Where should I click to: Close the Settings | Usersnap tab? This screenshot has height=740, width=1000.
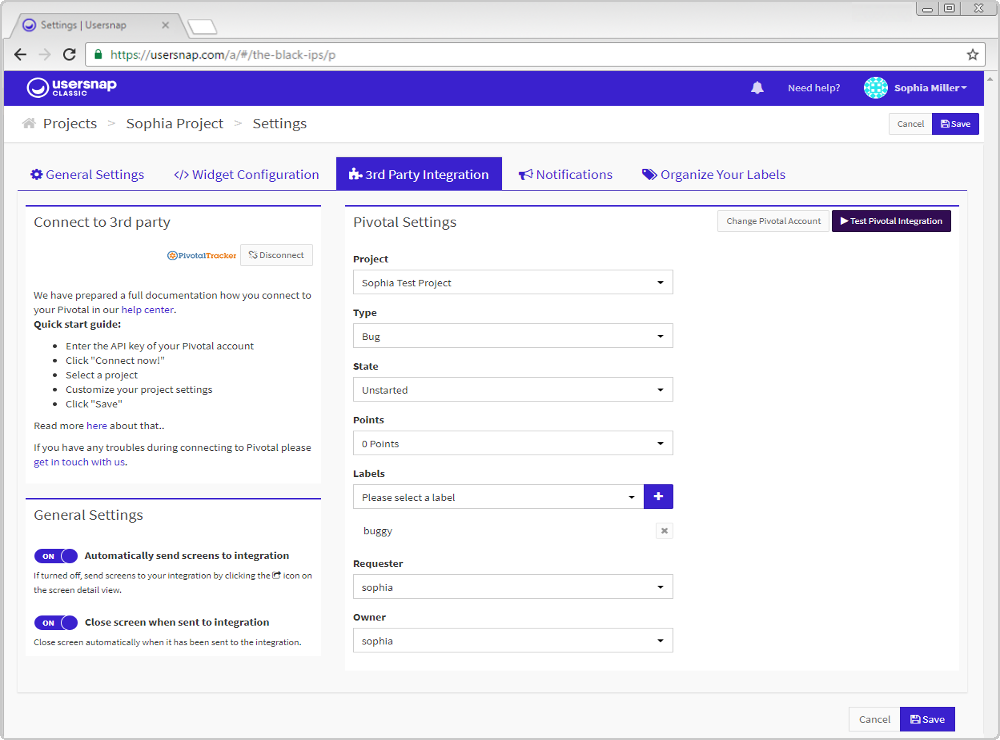(165, 25)
